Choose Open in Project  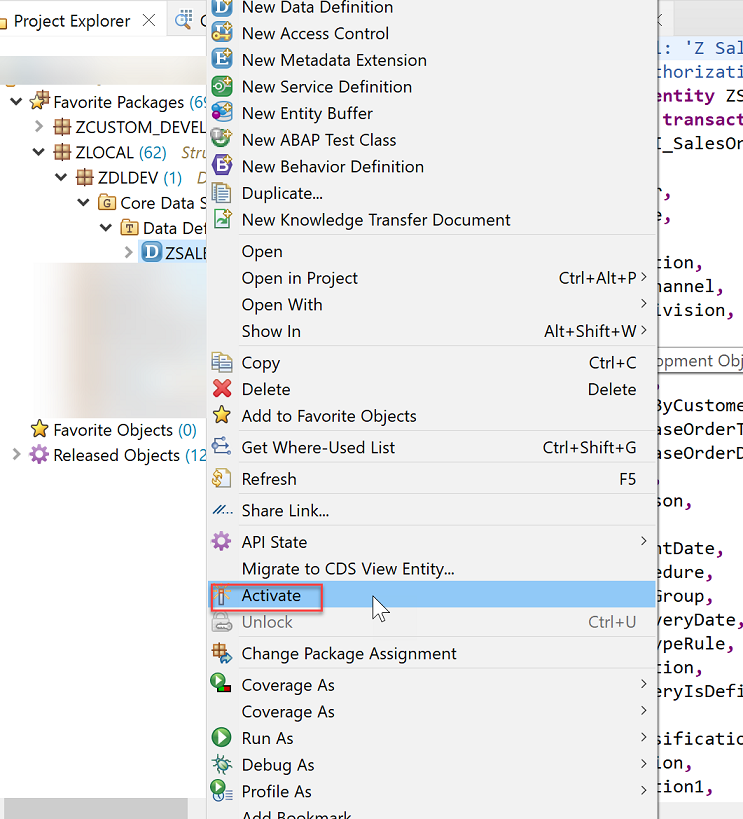coord(432,278)
